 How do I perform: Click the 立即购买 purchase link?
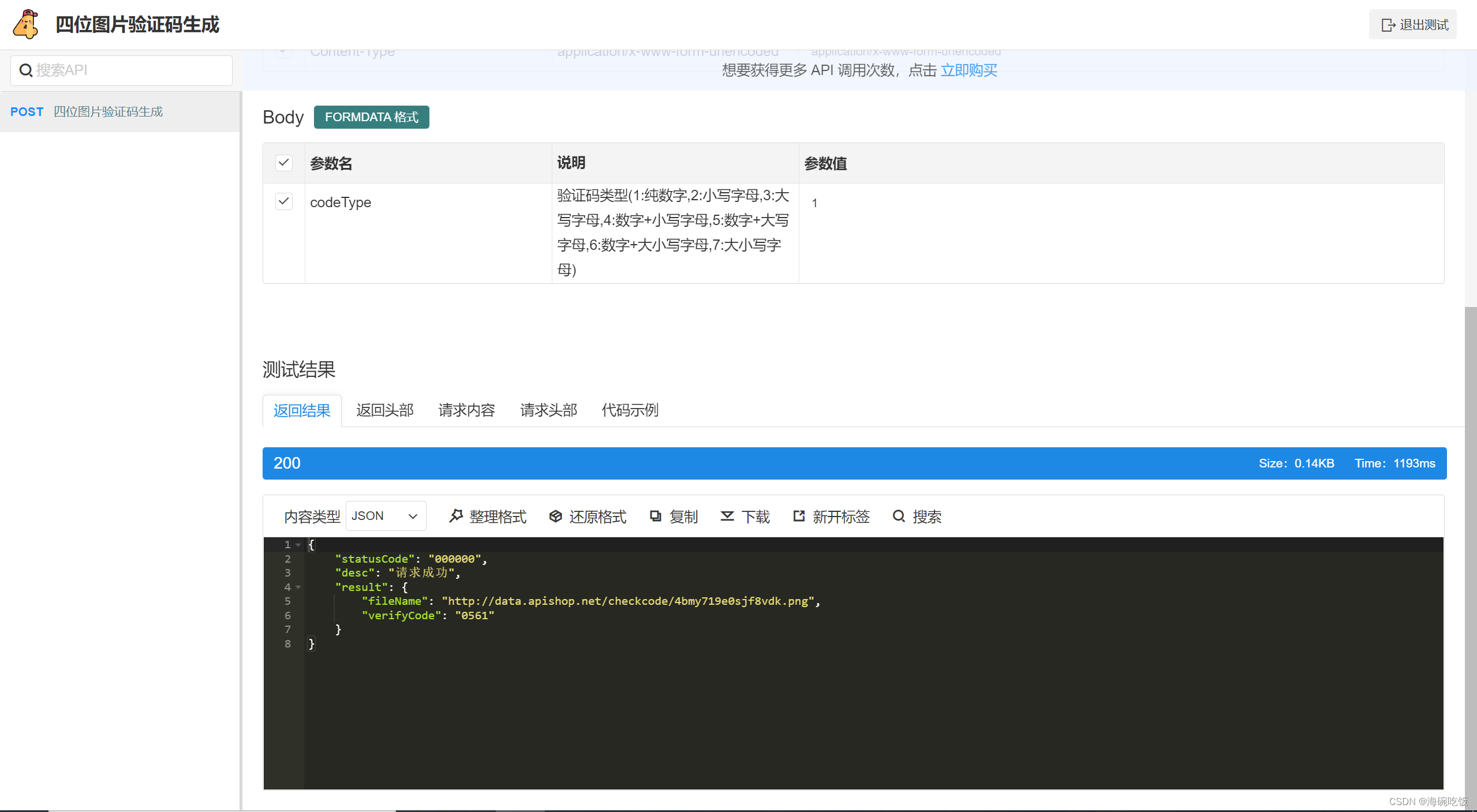969,70
